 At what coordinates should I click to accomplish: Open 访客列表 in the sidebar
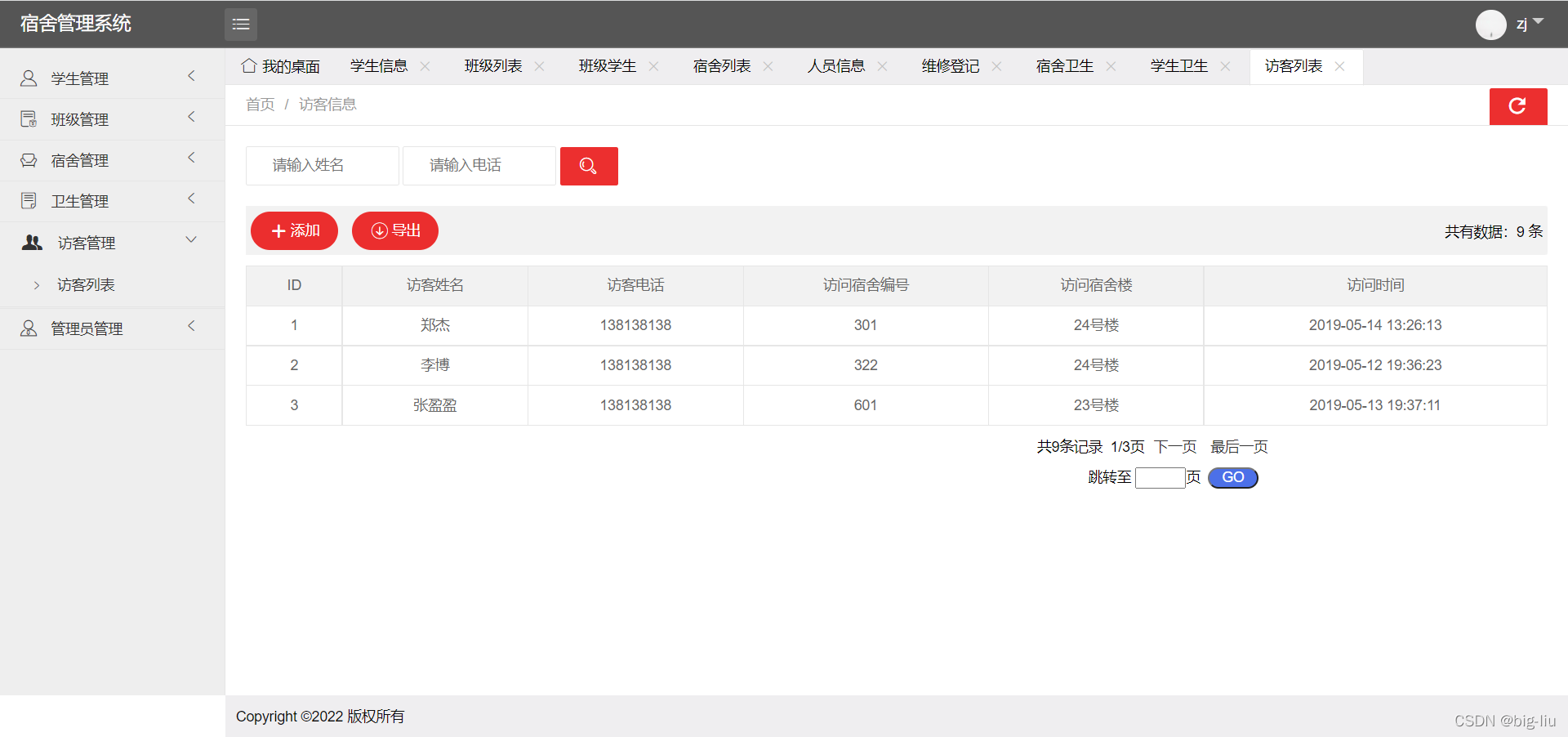(x=86, y=284)
